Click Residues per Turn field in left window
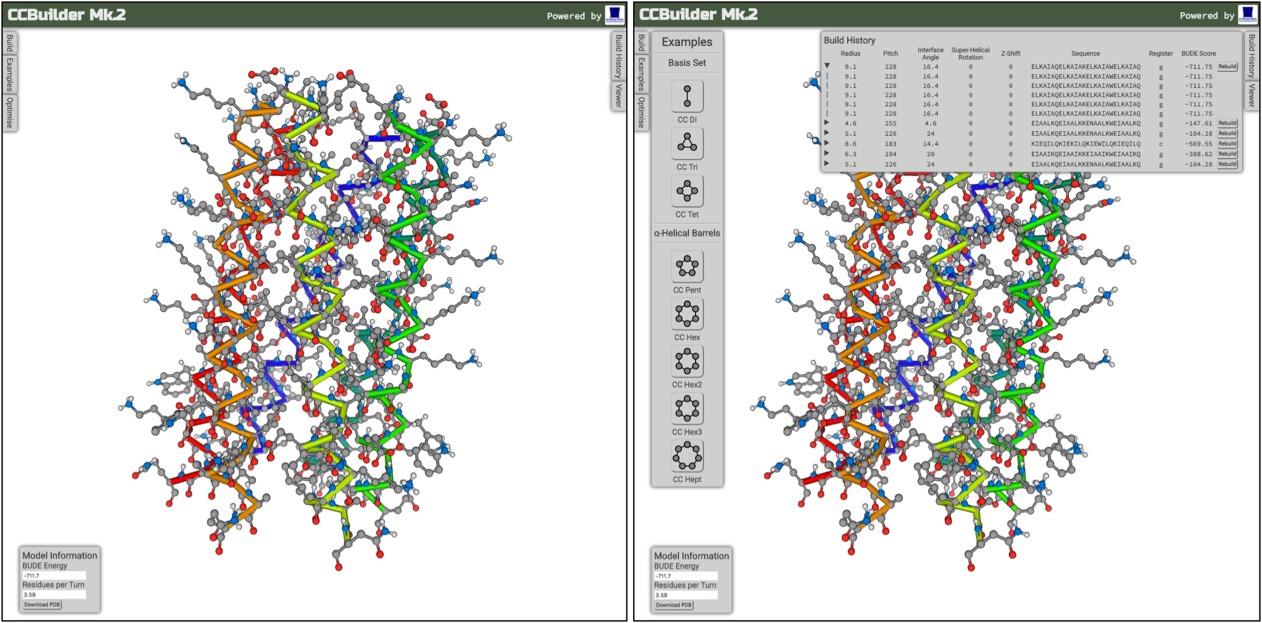This screenshot has width=1262, height=623. pos(54,595)
